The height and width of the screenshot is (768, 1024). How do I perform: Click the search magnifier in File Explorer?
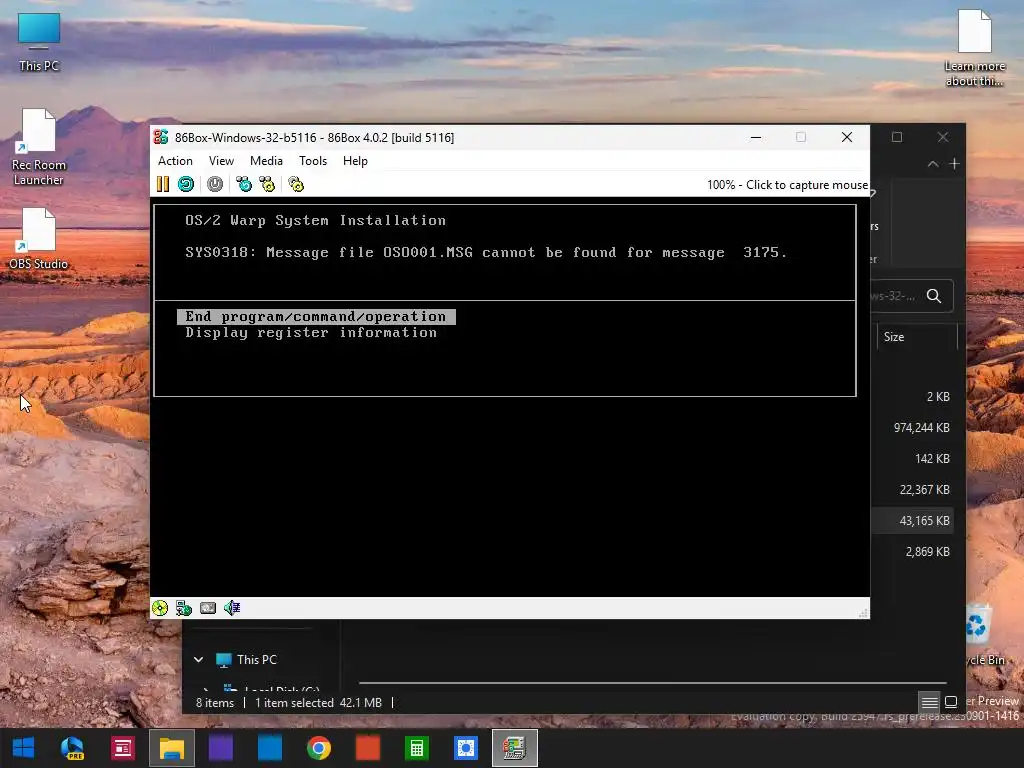pos(934,296)
